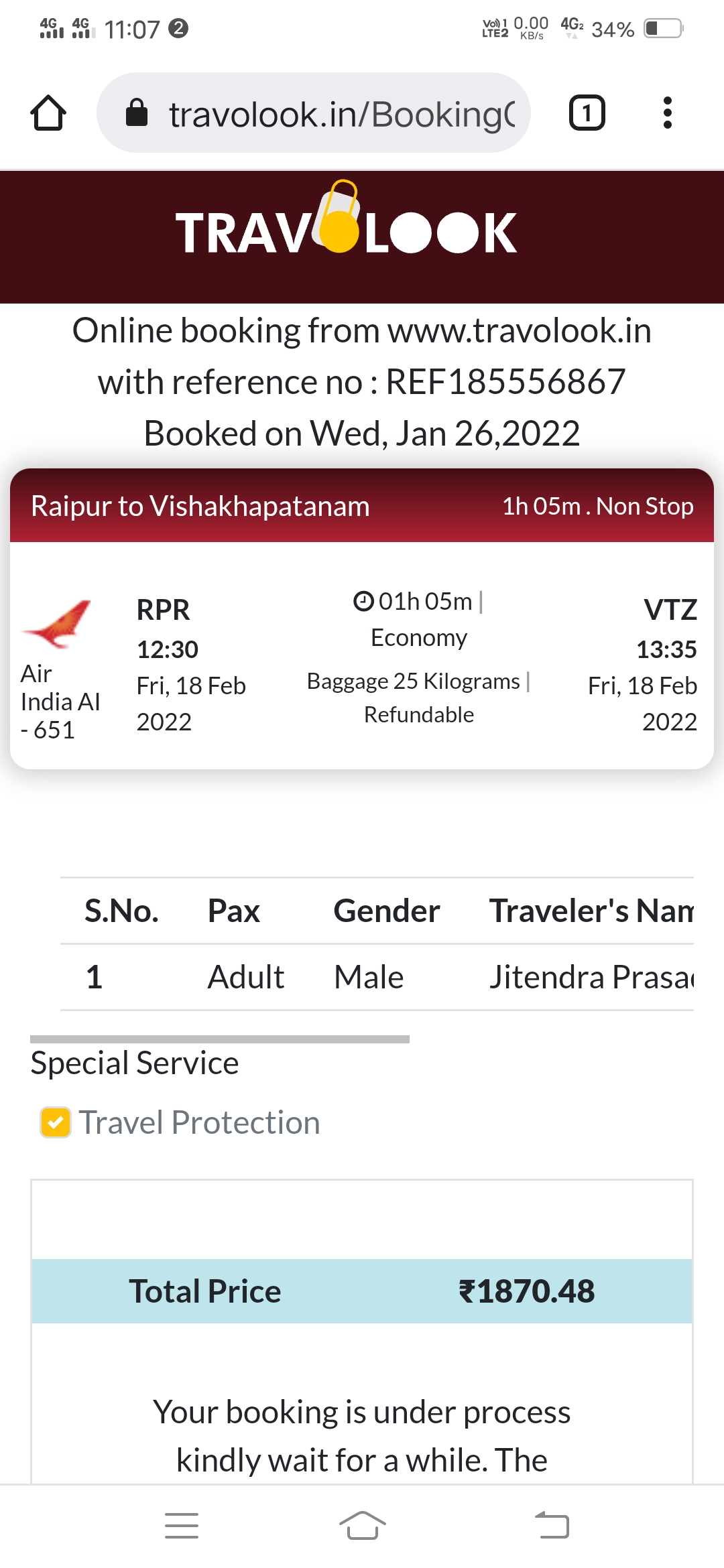724x1568 pixels.
Task: Click the Raipur to Vishakhapatanam header
Action: click(x=200, y=506)
